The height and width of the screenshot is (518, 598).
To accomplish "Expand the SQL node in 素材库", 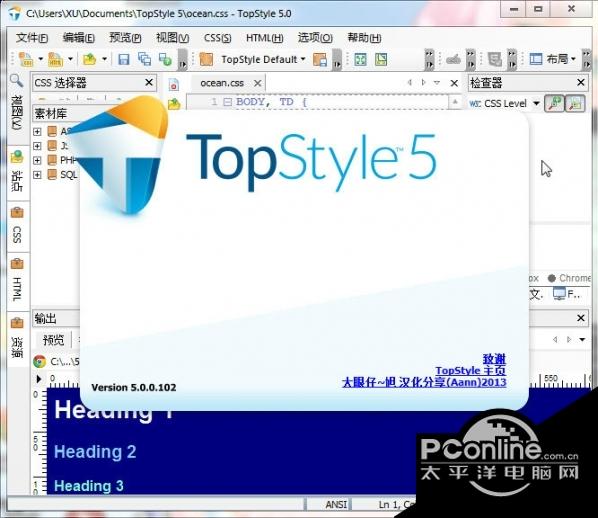I will click(x=37, y=175).
